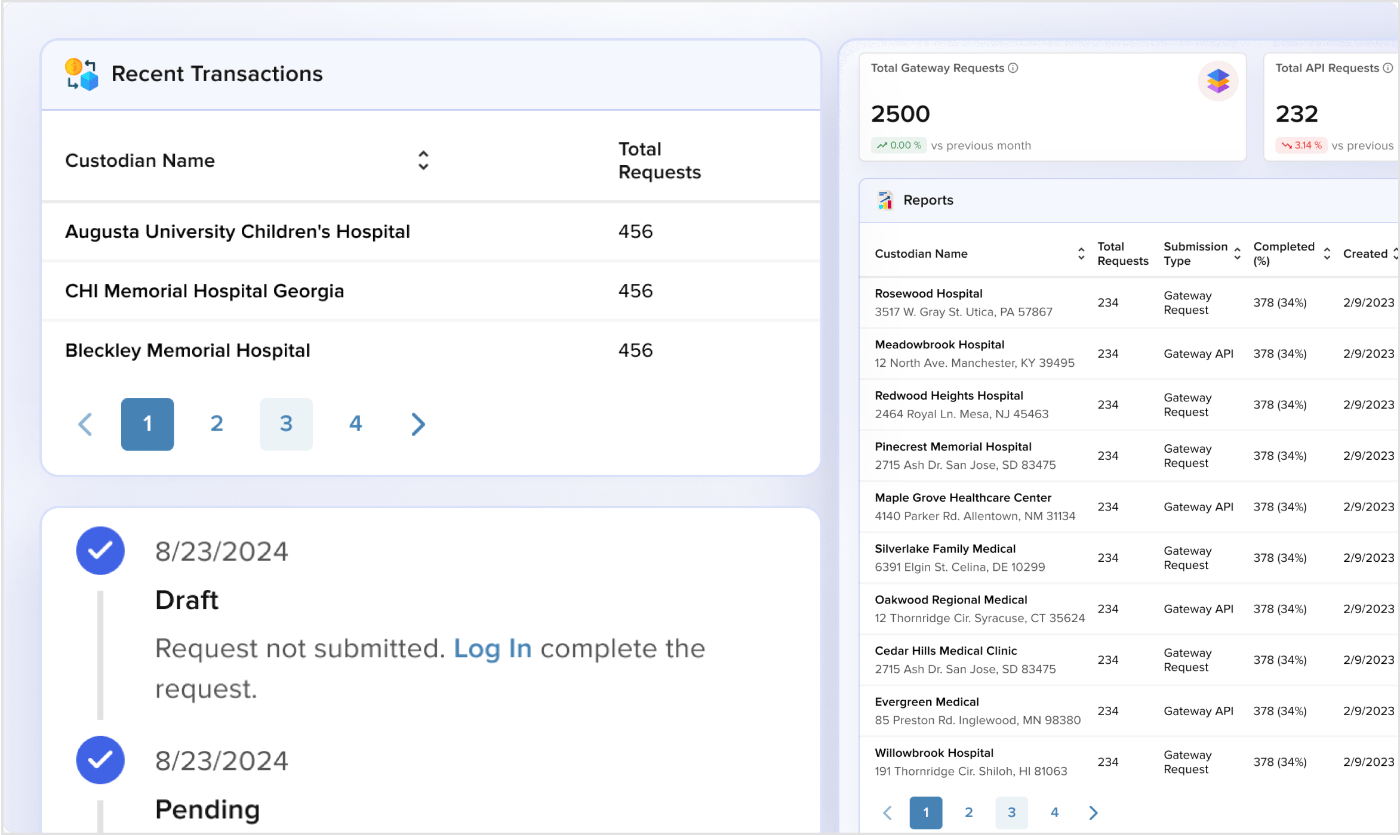Click the Reports chart icon
The image size is (1400, 835).
click(x=885, y=200)
